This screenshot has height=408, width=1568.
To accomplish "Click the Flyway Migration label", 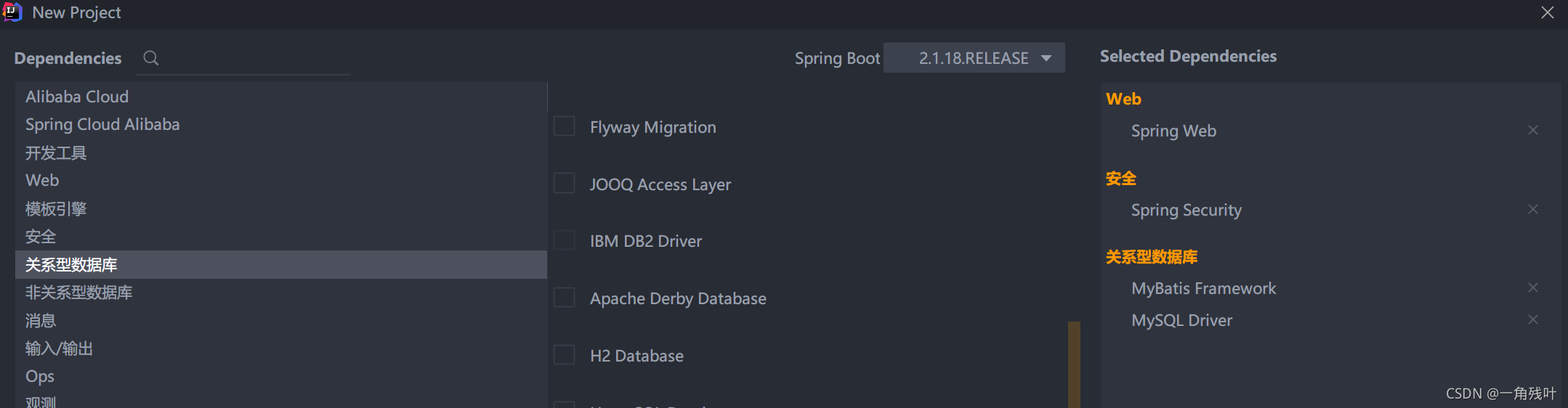I will pyautogui.click(x=652, y=127).
